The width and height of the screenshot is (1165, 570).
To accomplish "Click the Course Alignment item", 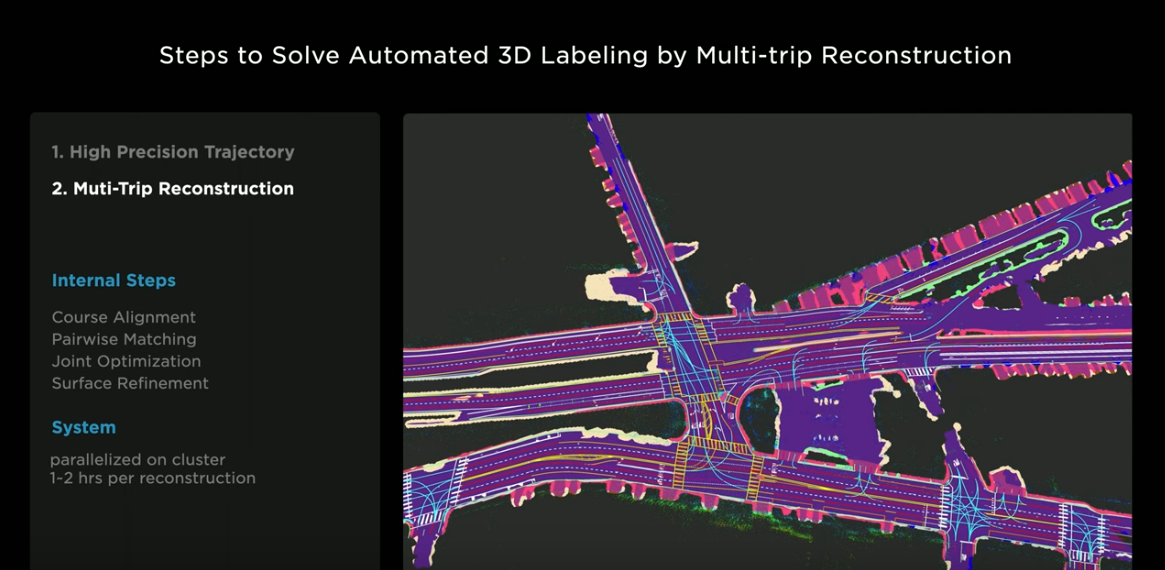I will tap(123, 317).
